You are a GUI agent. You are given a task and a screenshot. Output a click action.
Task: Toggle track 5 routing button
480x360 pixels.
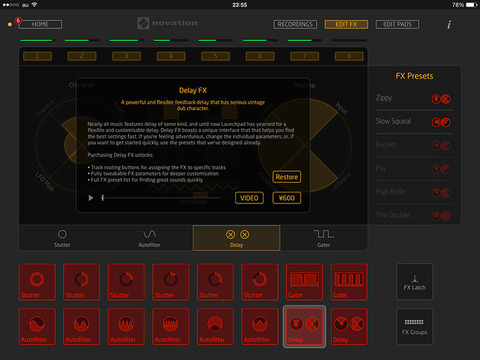coord(215,56)
